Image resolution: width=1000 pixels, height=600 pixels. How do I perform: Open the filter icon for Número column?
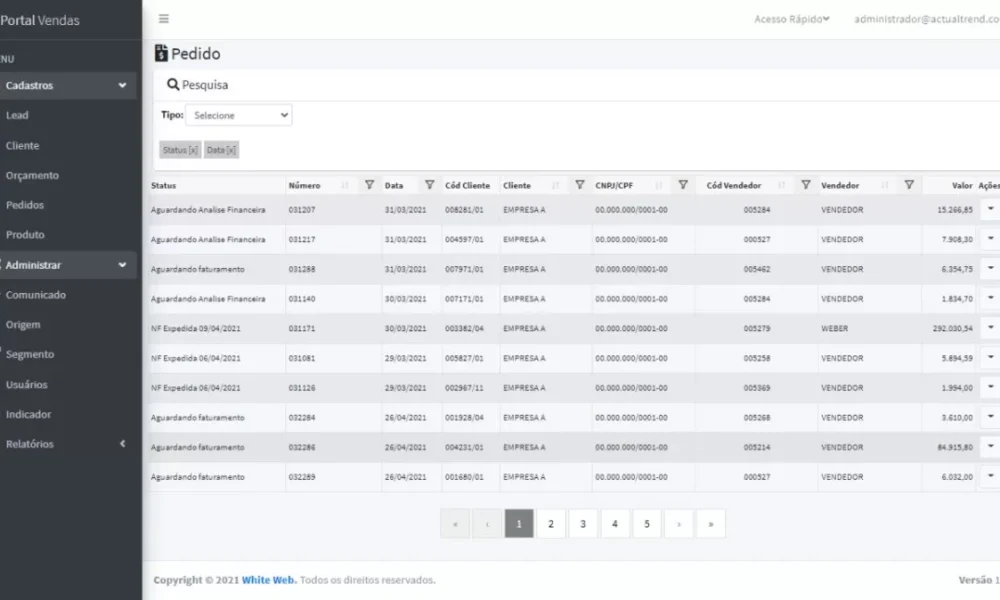pos(369,185)
